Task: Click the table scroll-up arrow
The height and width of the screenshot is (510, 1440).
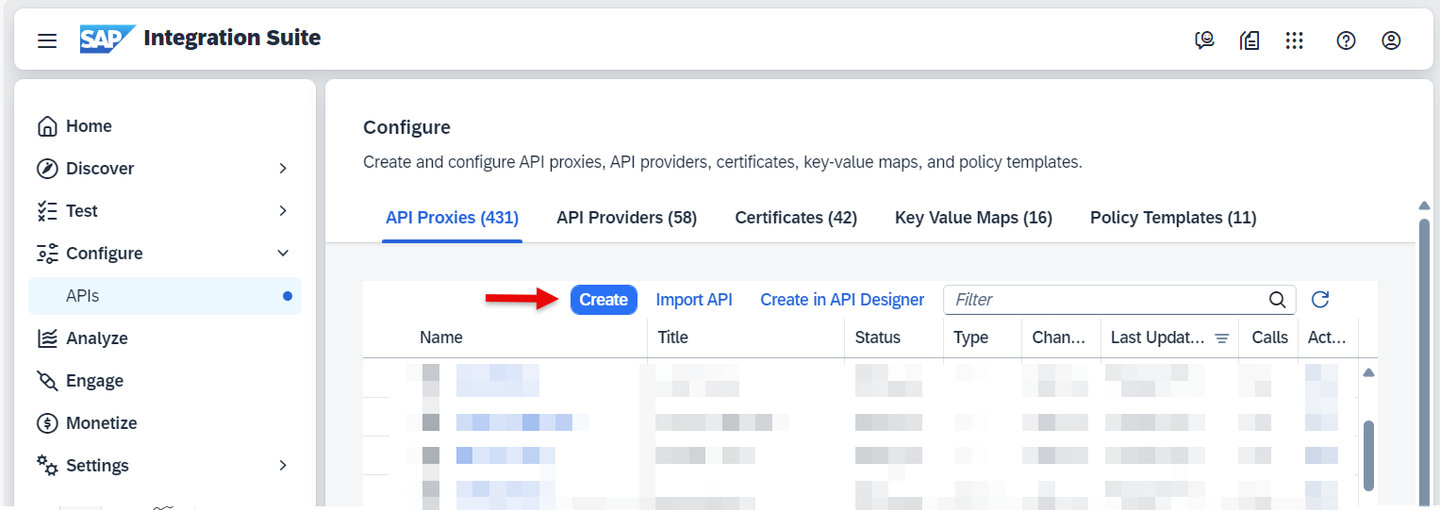Action: tap(1369, 373)
